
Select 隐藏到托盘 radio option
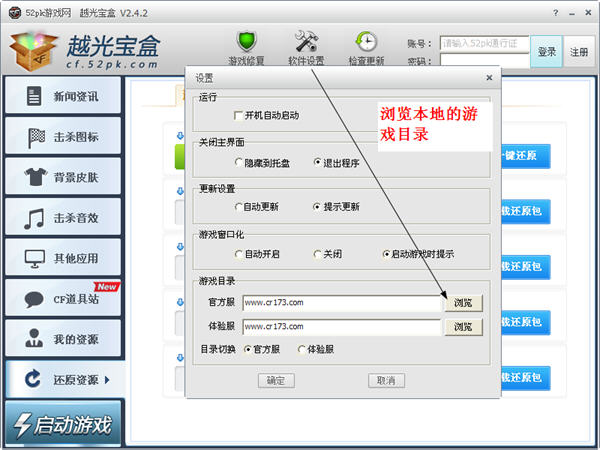[238, 162]
